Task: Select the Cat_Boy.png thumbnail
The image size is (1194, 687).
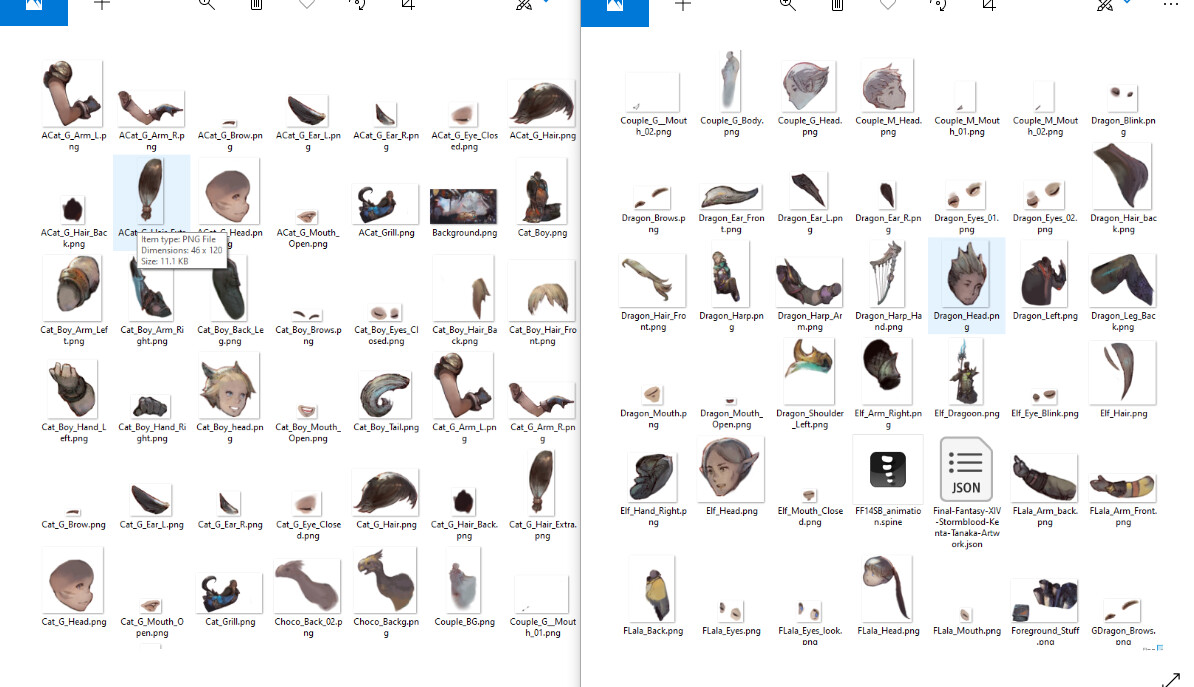Action: coord(541,192)
